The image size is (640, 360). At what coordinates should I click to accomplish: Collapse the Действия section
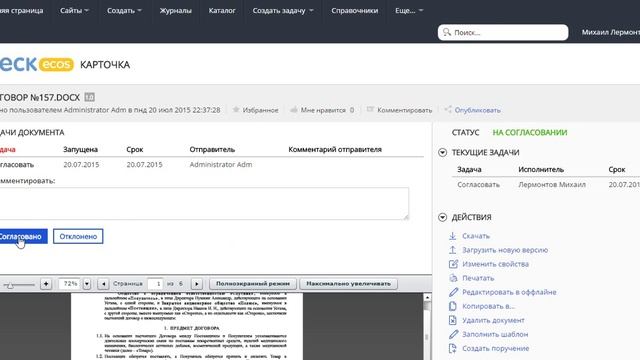pyautogui.click(x=442, y=217)
